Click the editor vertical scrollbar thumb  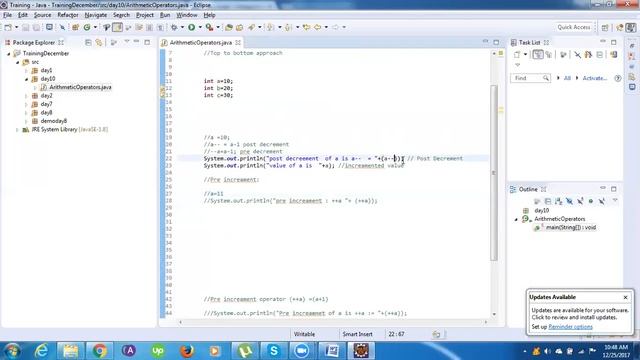pyautogui.click(x=494, y=173)
